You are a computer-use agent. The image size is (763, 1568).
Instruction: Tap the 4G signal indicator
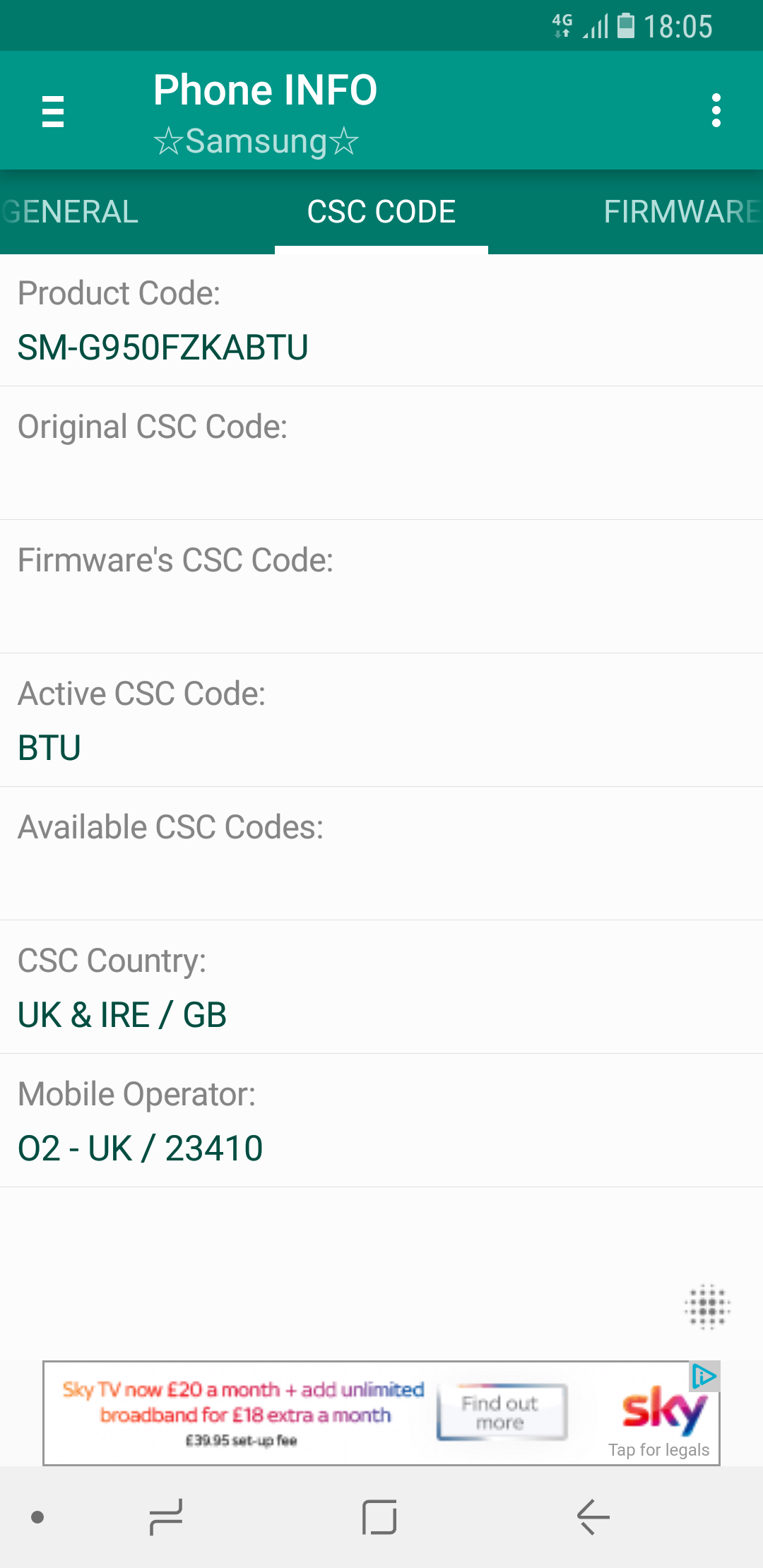click(562, 25)
